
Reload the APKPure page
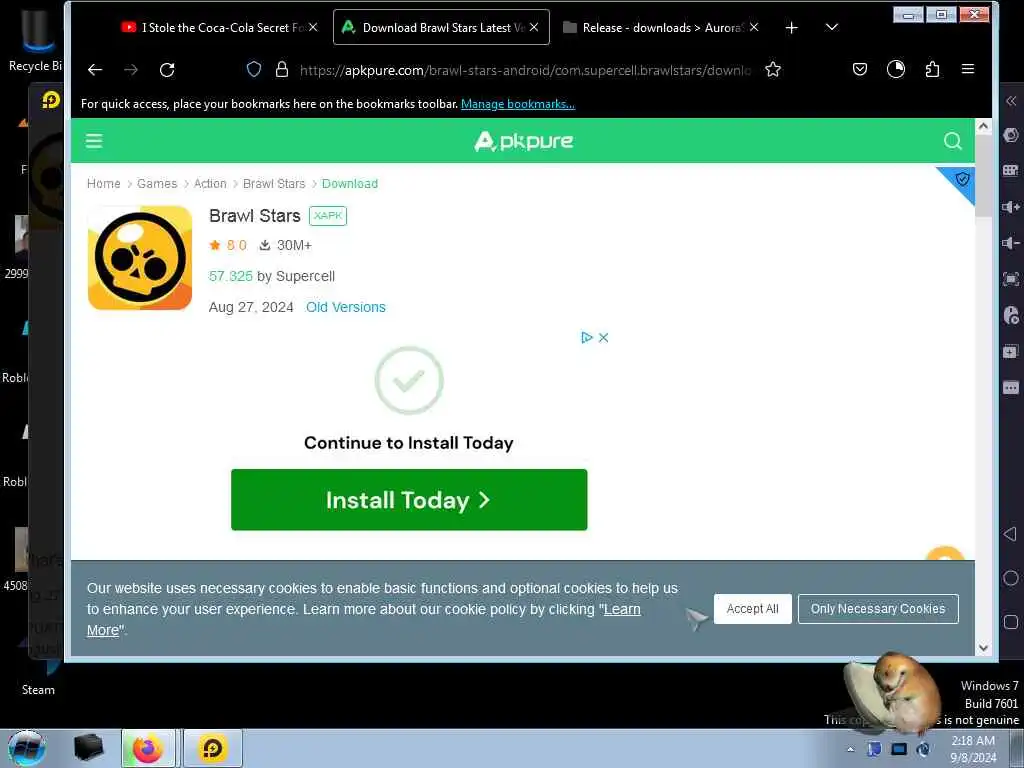167,70
